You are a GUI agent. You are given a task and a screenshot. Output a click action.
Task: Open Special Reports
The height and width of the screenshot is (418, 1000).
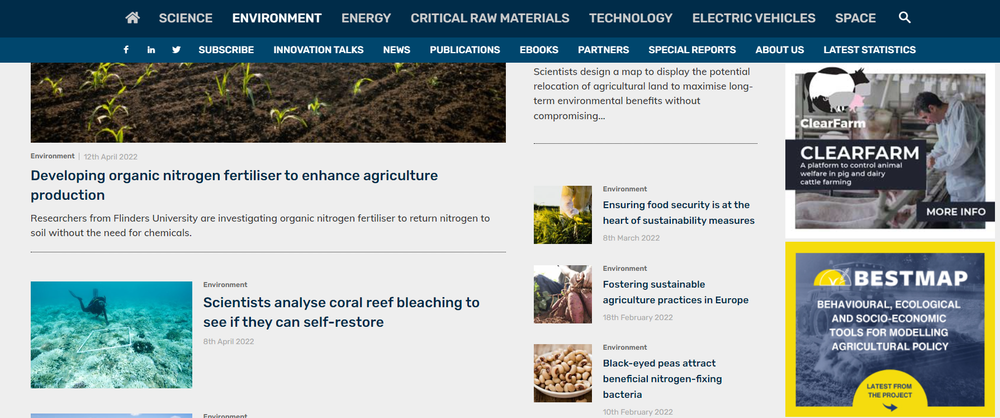pos(692,50)
